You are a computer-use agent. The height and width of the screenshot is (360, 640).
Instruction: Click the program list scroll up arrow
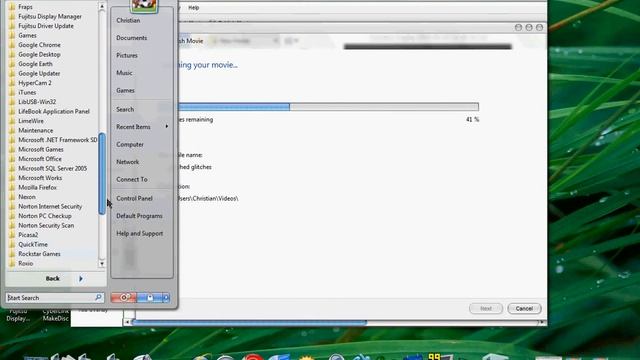[102, 6]
